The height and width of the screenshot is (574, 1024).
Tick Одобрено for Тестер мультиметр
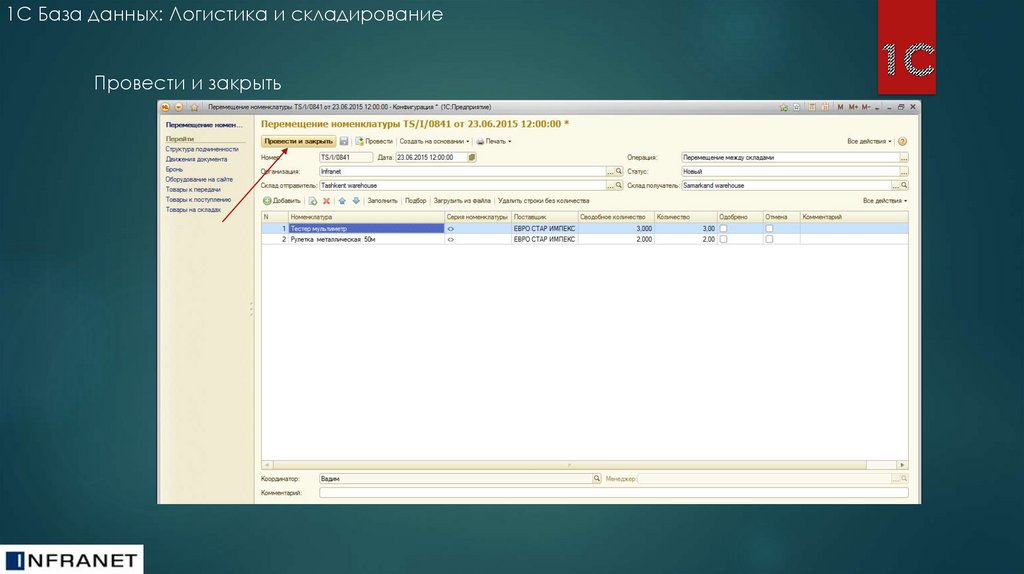(x=723, y=229)
